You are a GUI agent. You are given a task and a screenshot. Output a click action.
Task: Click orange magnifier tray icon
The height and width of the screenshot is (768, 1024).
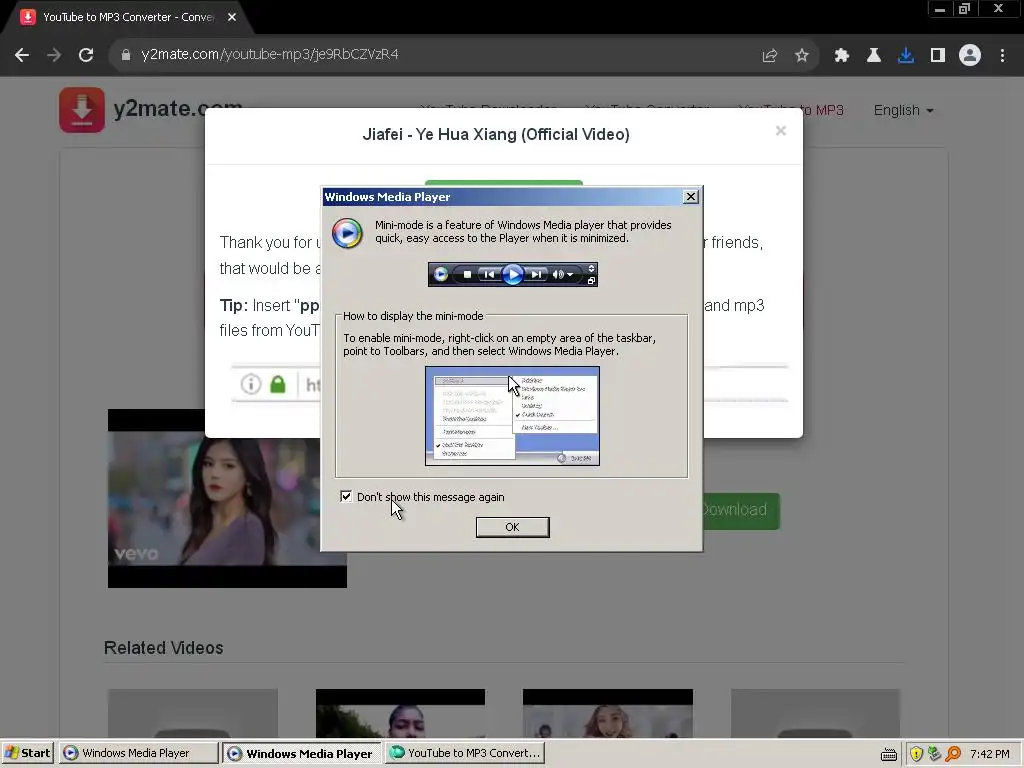click(953, 754)
